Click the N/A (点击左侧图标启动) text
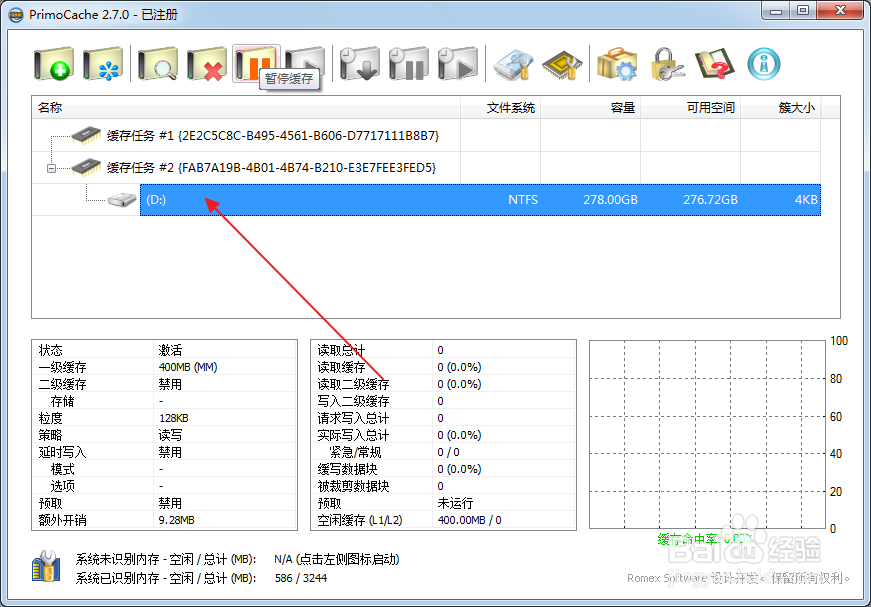The height and width of the screenshot is (607, 871). coord(337,559)
